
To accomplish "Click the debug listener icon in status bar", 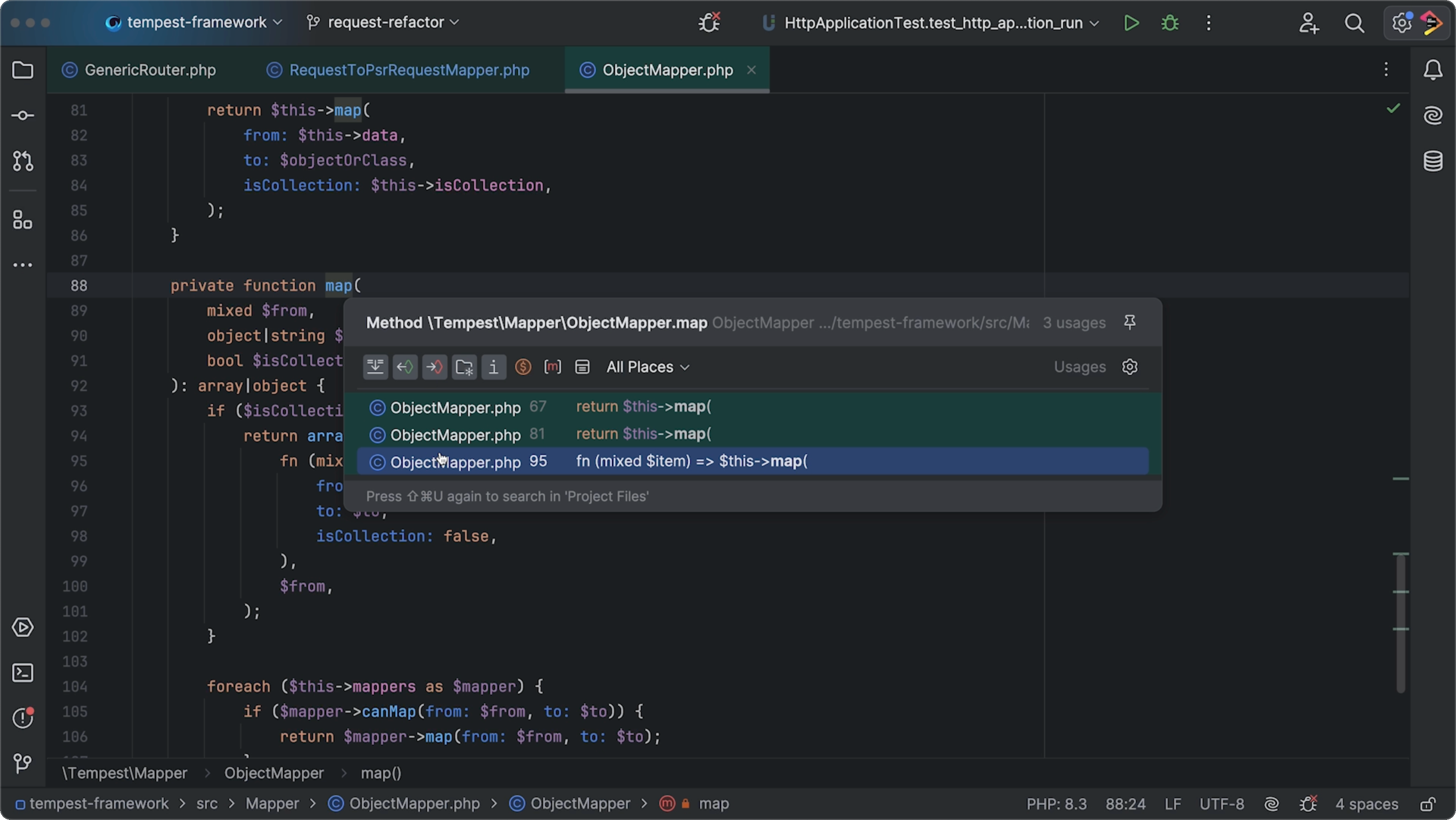I will coord(1308,803).
